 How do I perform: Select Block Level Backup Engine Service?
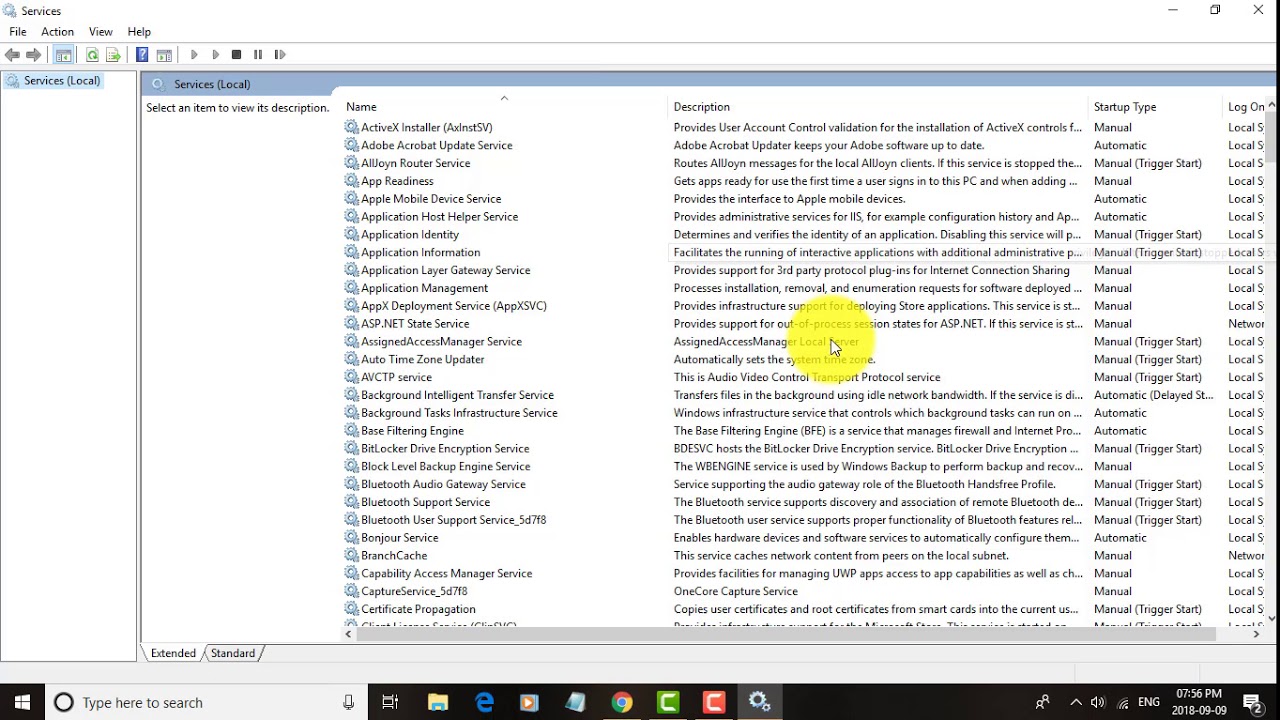[x=445, y=467]
